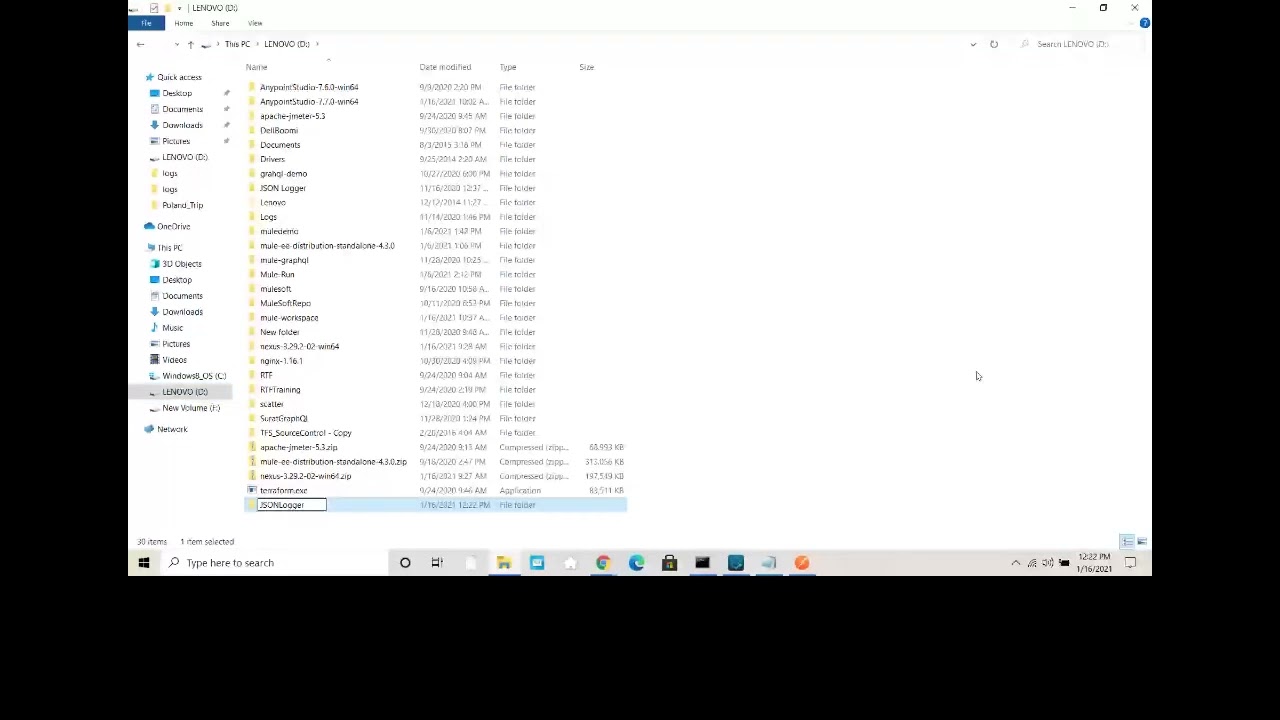Select the AnypointStudio-7.6.0-win64 folder
Screen dimensions: 1280x720
(x=309, y=87)
